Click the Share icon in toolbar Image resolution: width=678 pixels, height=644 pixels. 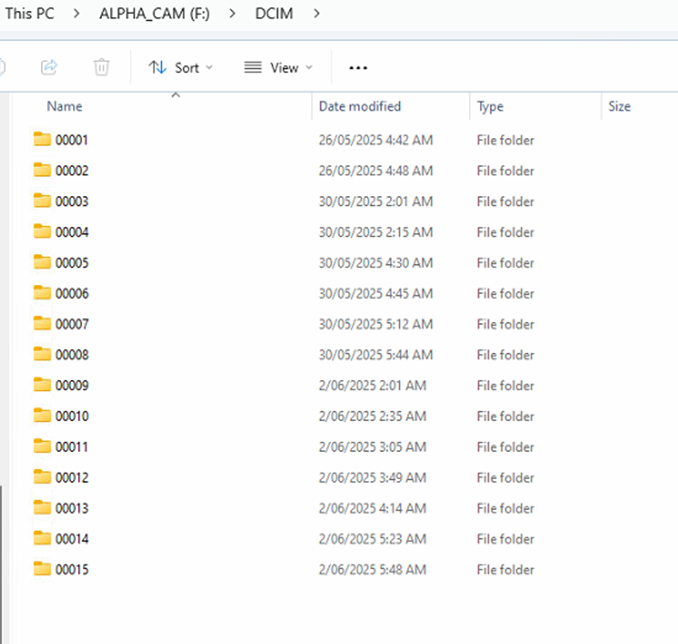(x=49, y=67)
